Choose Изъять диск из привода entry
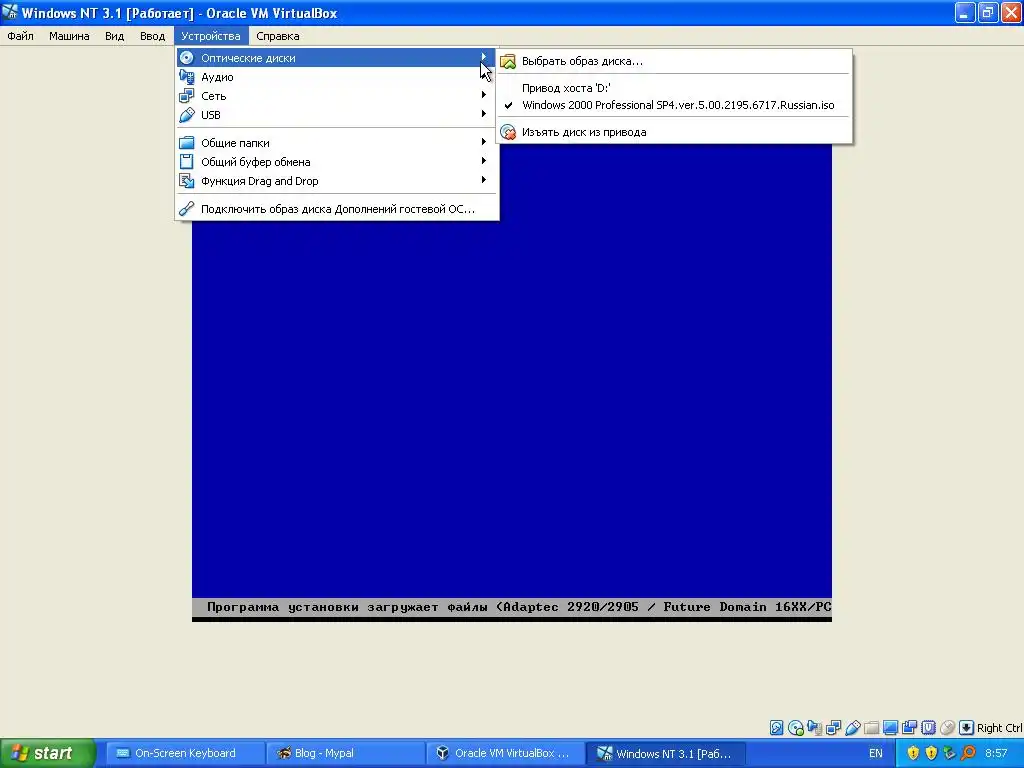Image resolution: width=1024 pixels, height=768 pixels. (675, 132)
